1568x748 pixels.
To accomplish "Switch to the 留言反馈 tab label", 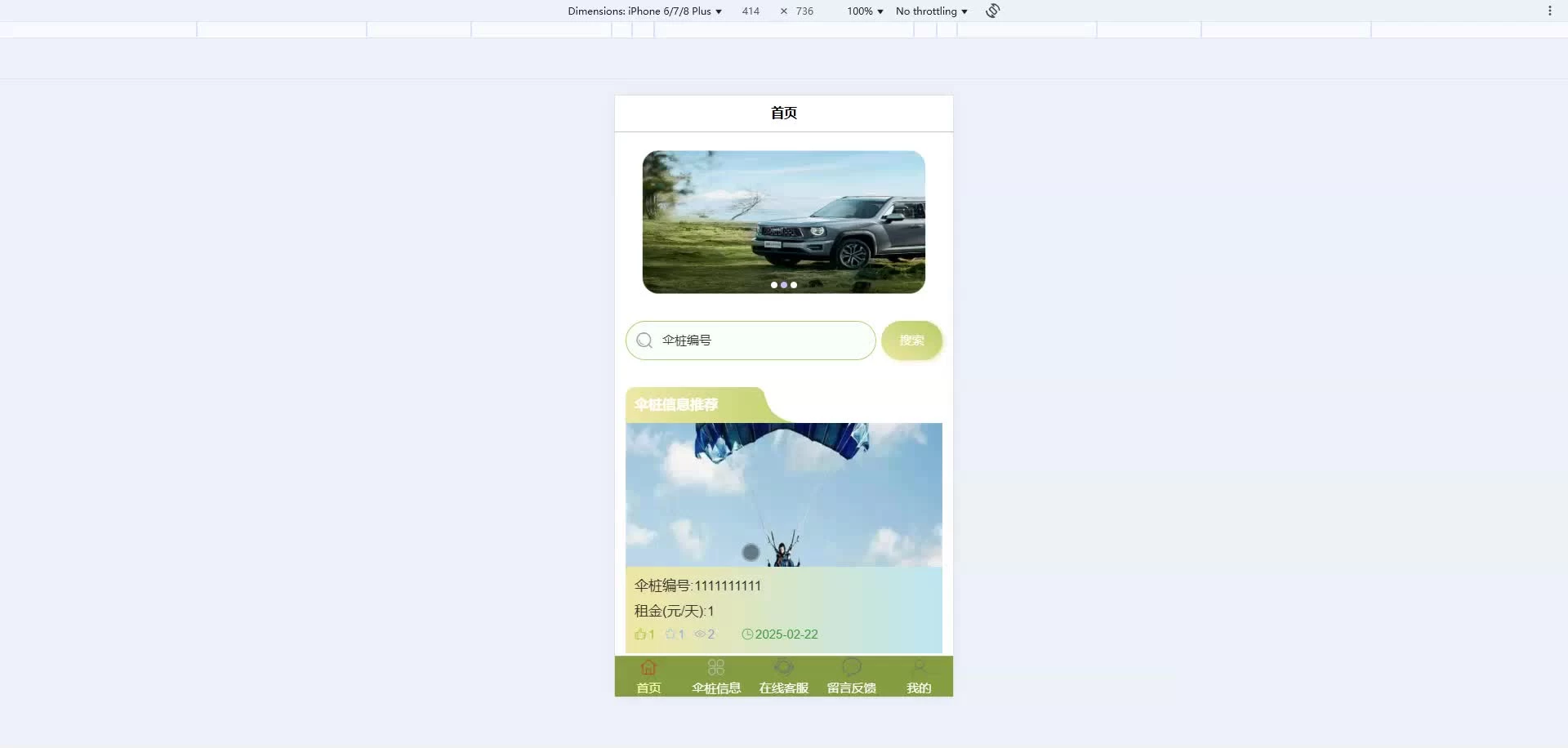I will click(852, 688).
